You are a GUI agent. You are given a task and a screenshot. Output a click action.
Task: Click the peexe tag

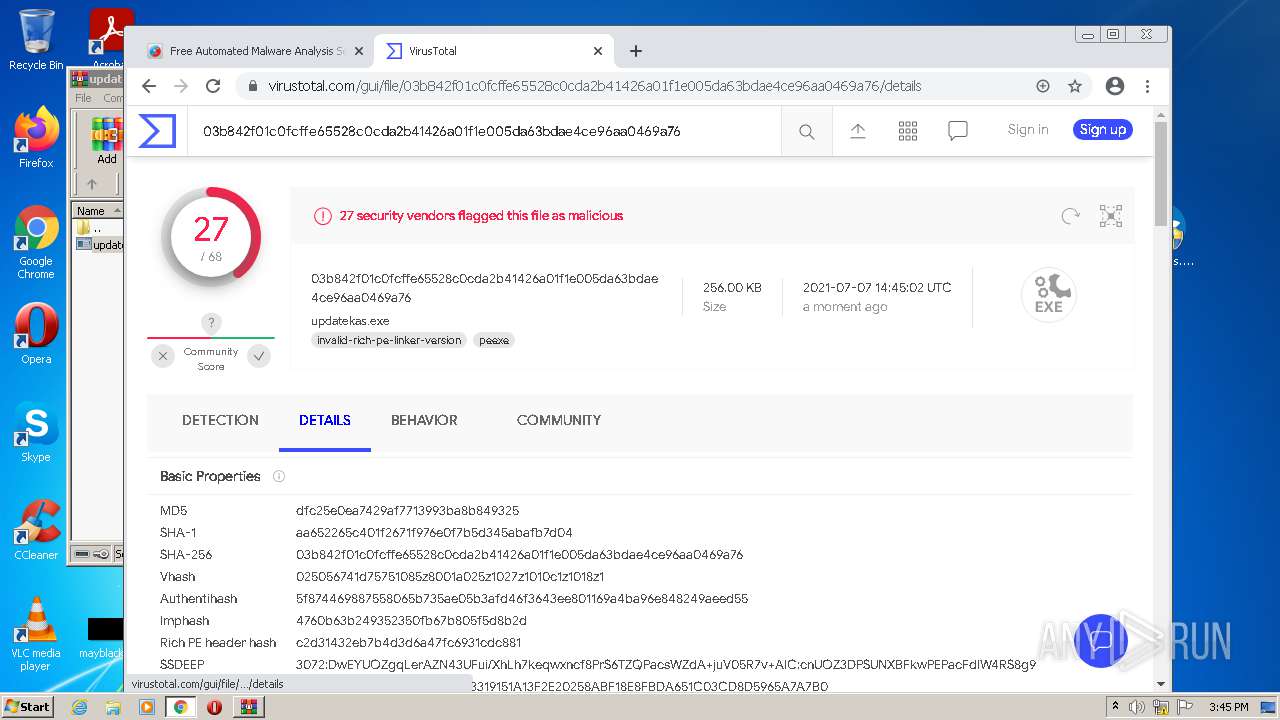point(494,340)
